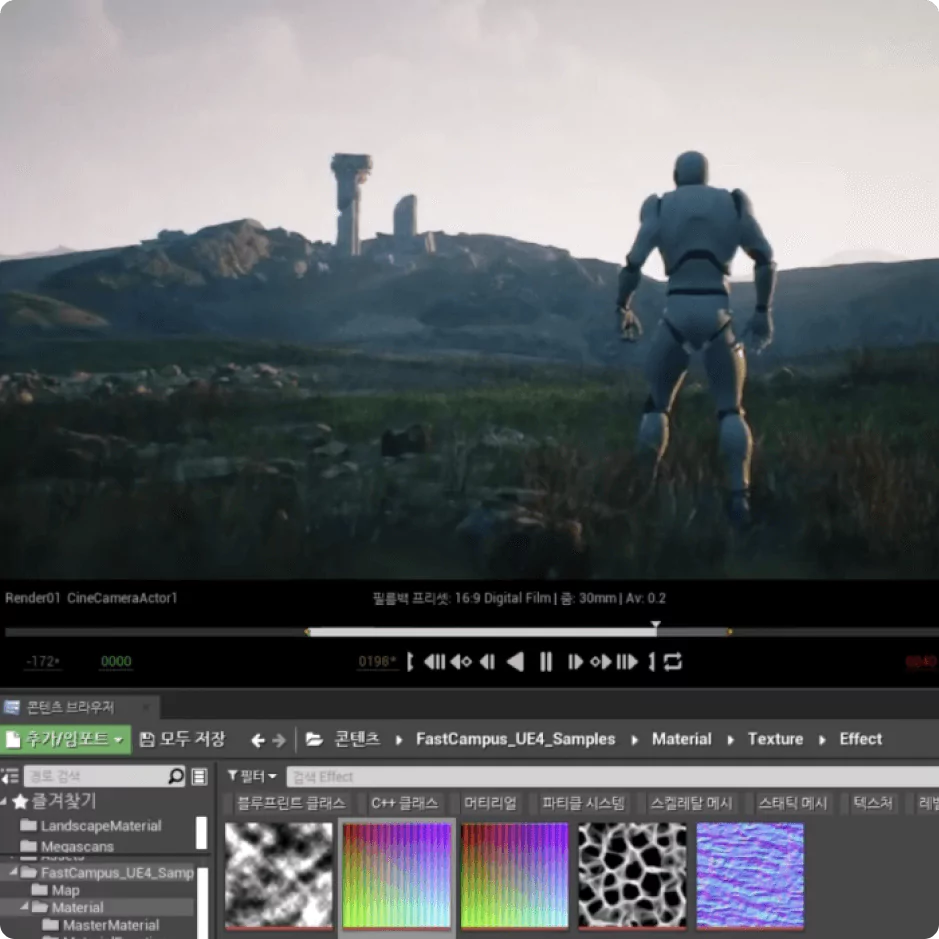Viewport: 939px width, 939px height.
Task: Click the timeline playhead scrubber marker
Action: (x=656, y=626)
